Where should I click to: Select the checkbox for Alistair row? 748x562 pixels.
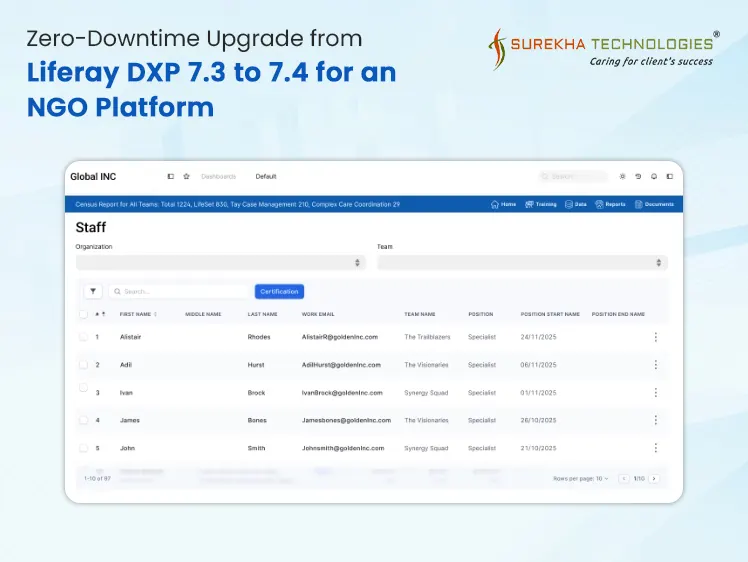pos(83,337)
